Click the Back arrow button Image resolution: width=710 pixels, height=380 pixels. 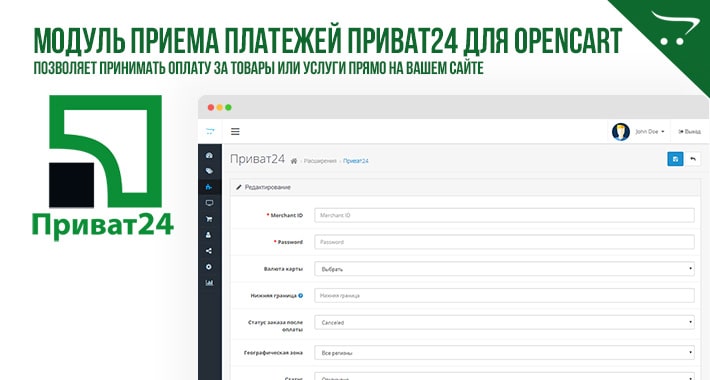pos(692,159)
